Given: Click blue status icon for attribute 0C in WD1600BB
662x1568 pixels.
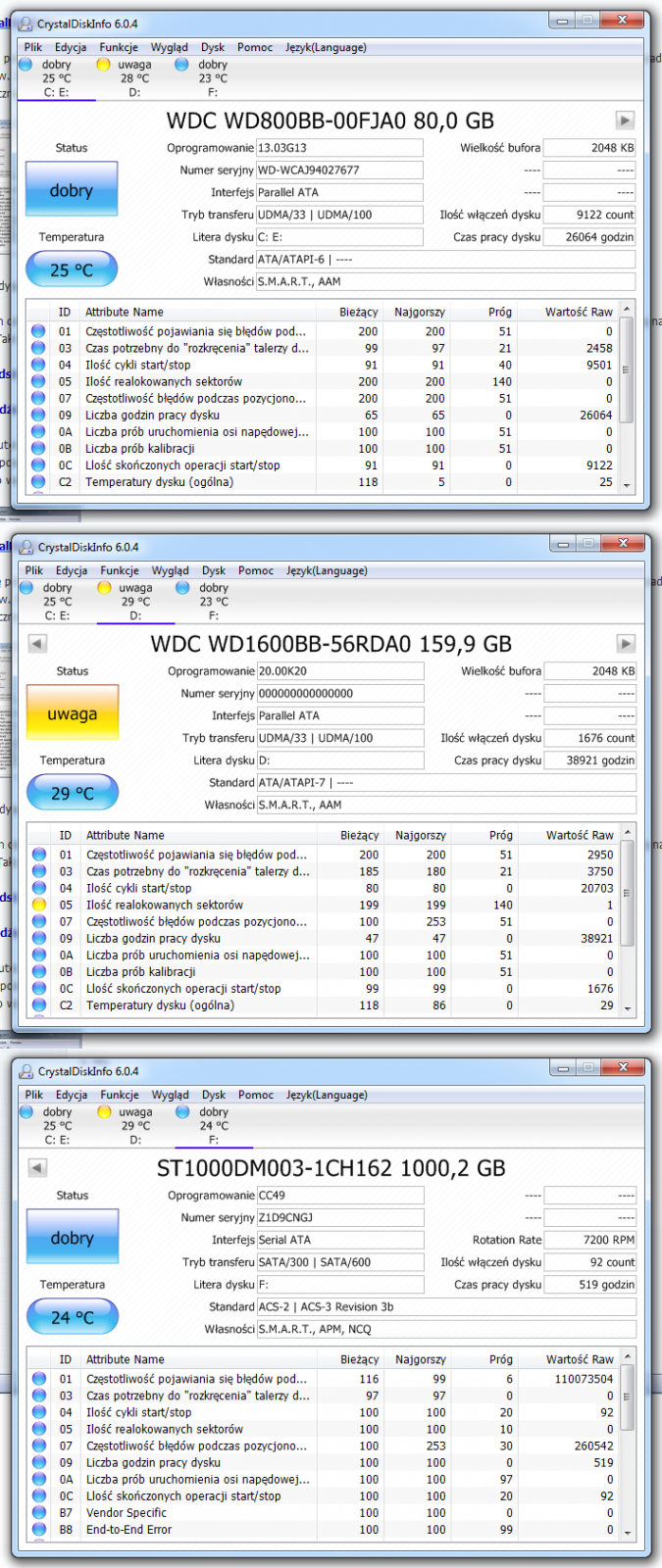Looking at the screenshot, I should [39, 989].
